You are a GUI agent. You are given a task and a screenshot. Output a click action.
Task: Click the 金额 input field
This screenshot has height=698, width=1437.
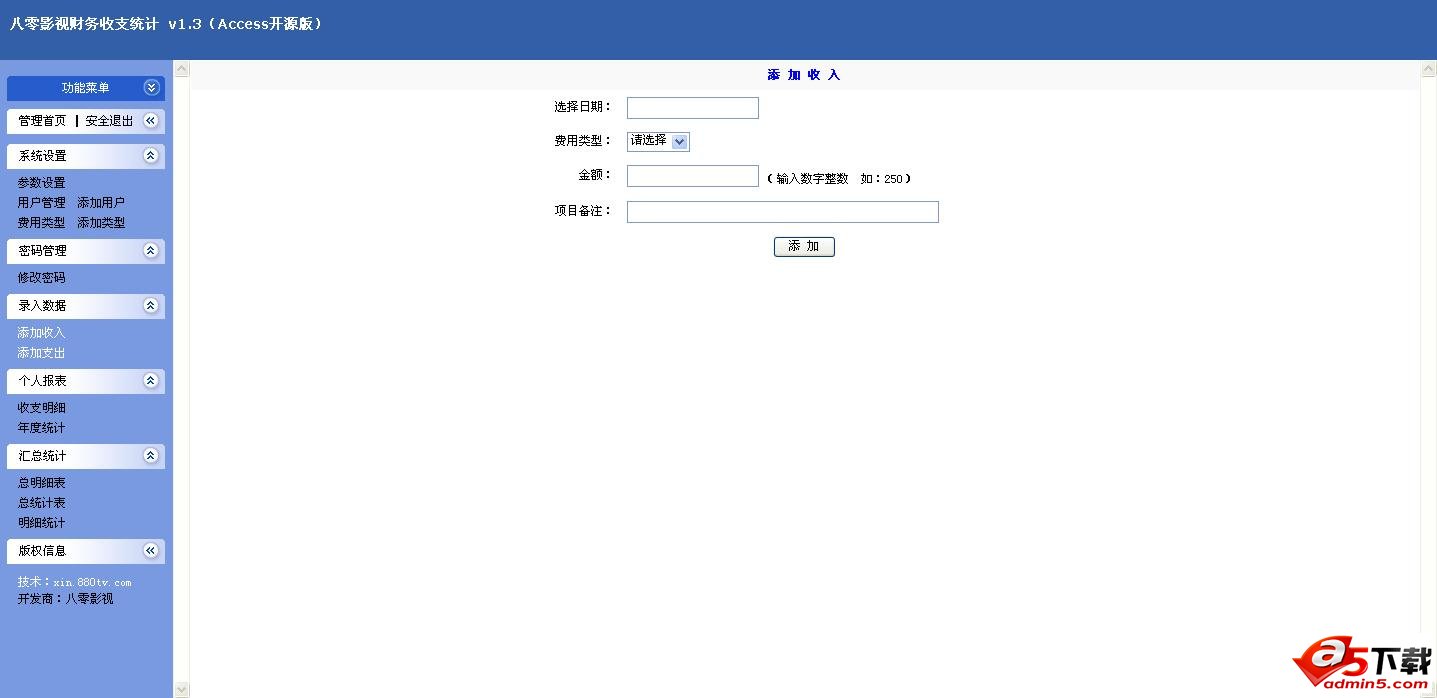point(693,176)
